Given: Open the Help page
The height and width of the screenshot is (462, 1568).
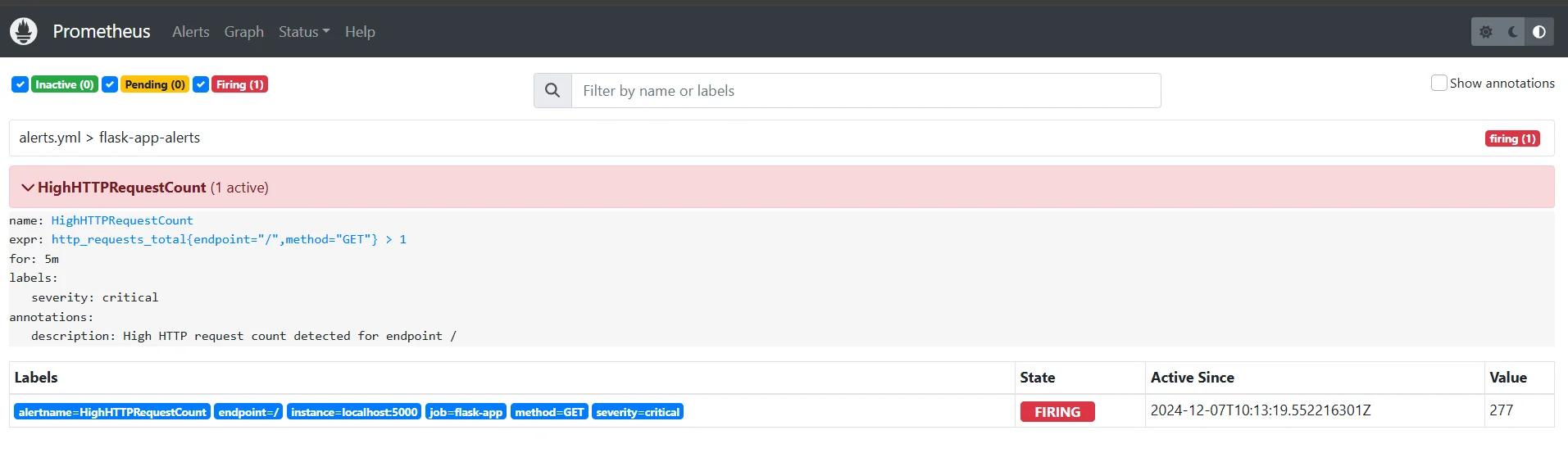Looking at the screenshot, I should (x=359, y=32).
